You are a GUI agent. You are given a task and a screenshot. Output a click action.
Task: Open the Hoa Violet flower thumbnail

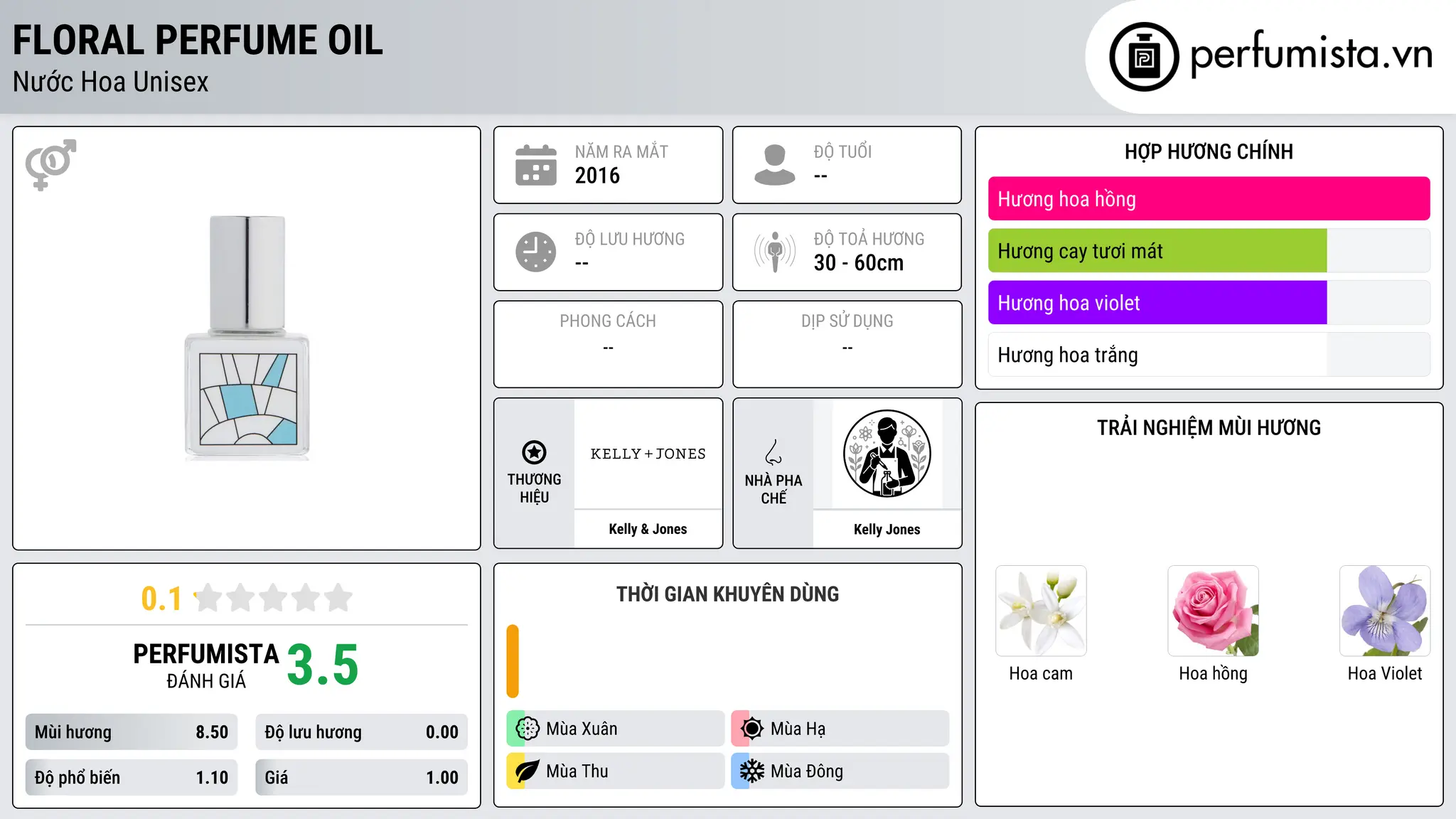1385,611
